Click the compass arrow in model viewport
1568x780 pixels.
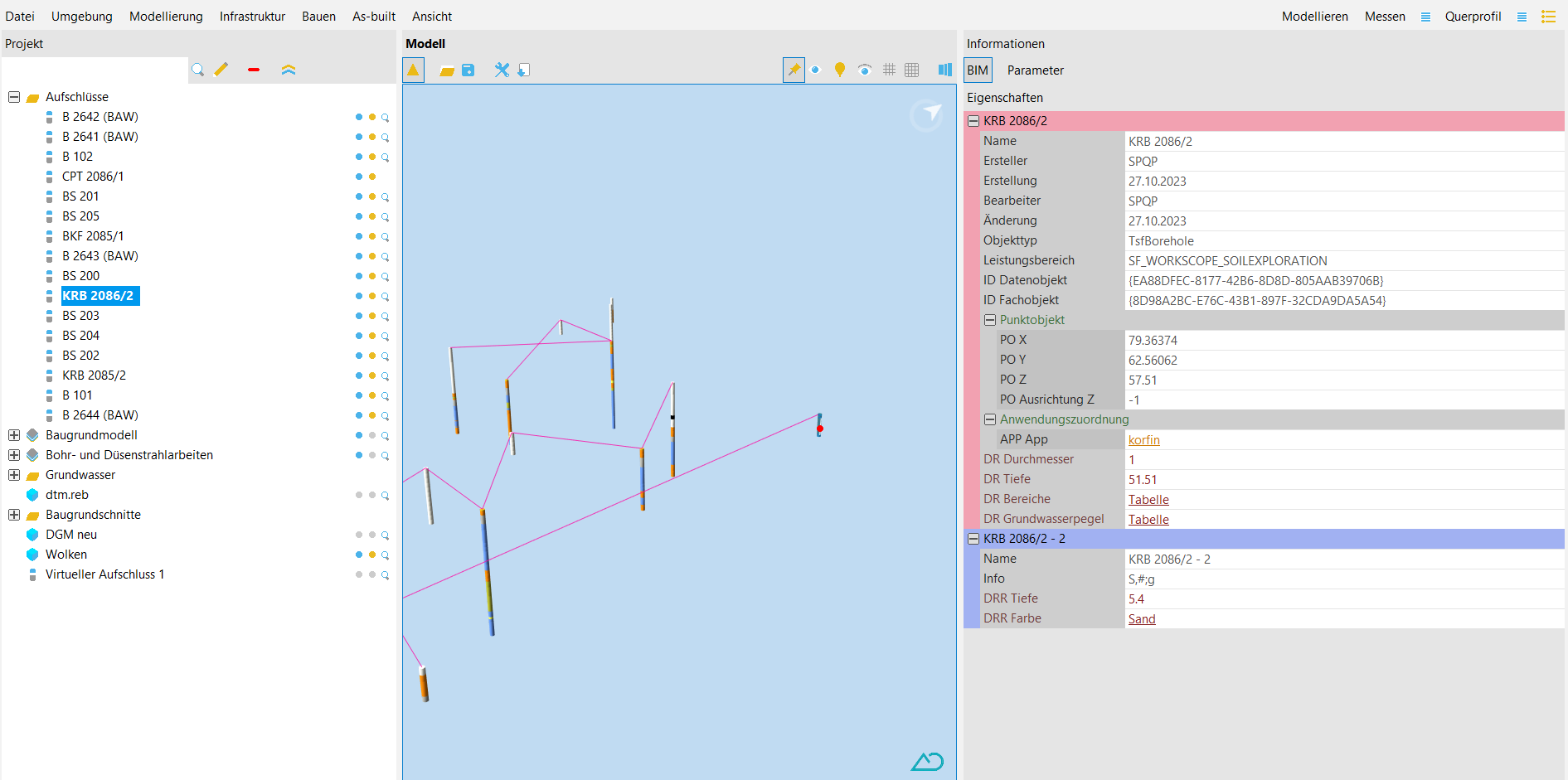coord(927,115)
